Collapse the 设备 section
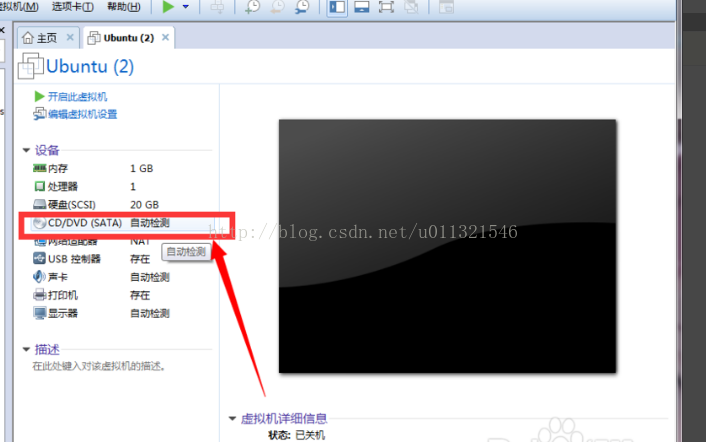This screenshot has width=706, height=442. click(x=26, y=150)
